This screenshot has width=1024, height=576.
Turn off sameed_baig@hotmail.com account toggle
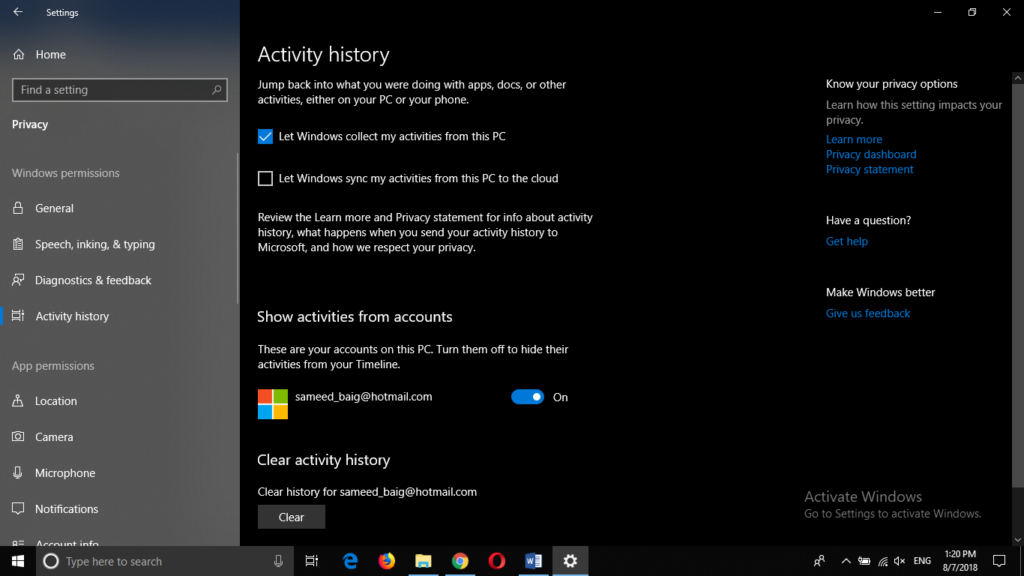(x=527, y=397)
